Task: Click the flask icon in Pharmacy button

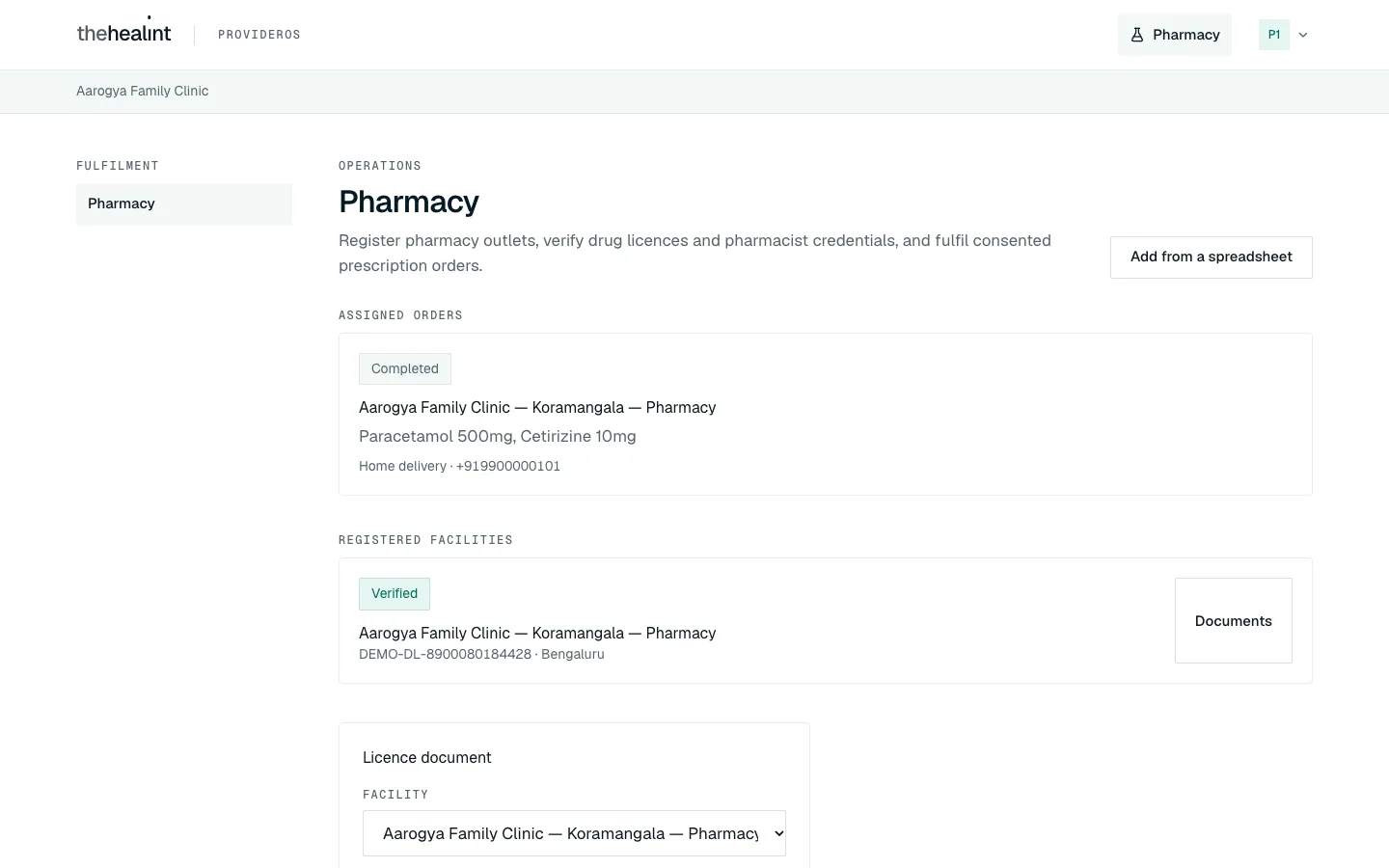Action: [x=1137, y=35]
